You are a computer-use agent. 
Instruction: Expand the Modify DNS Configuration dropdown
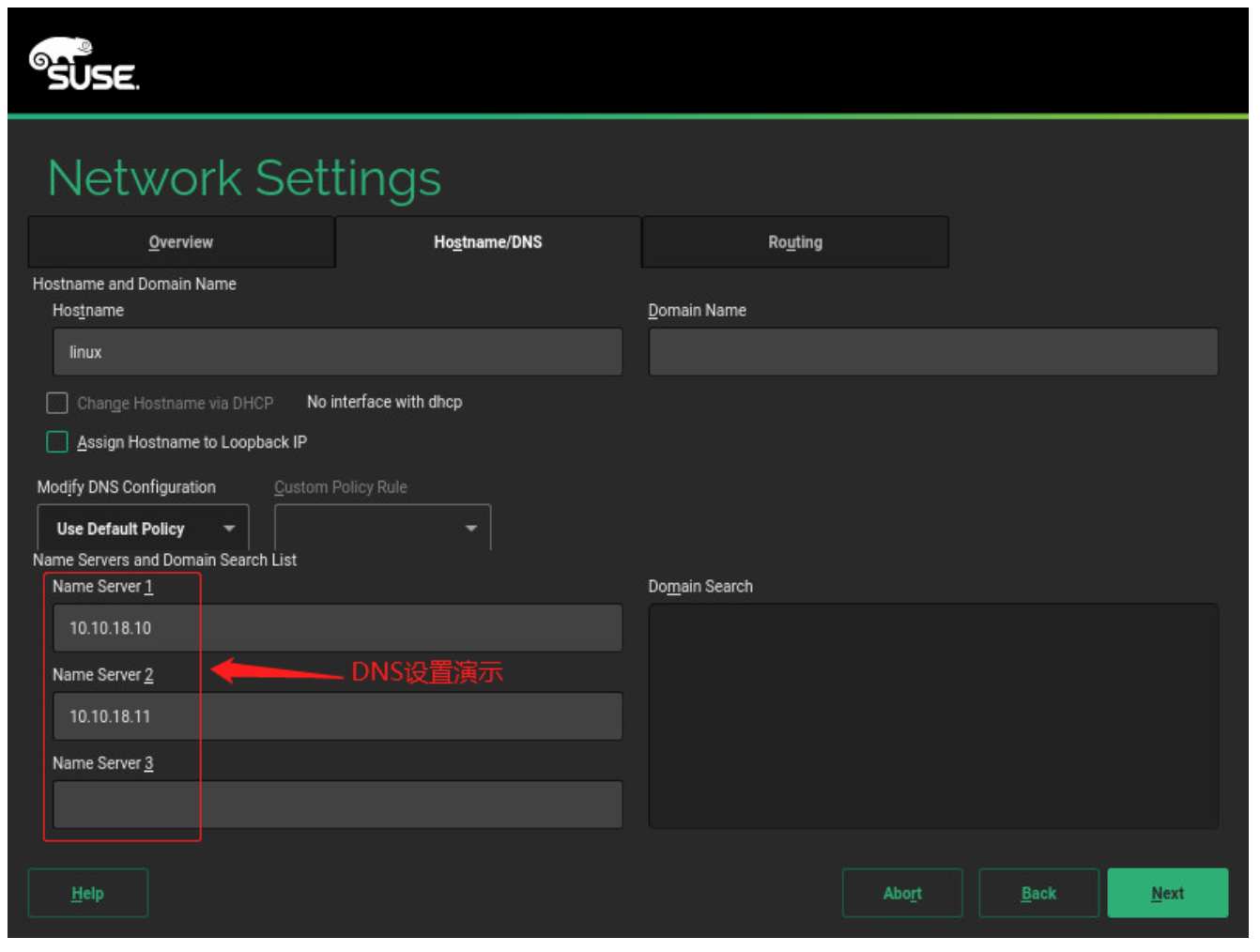tap(143, 529)
